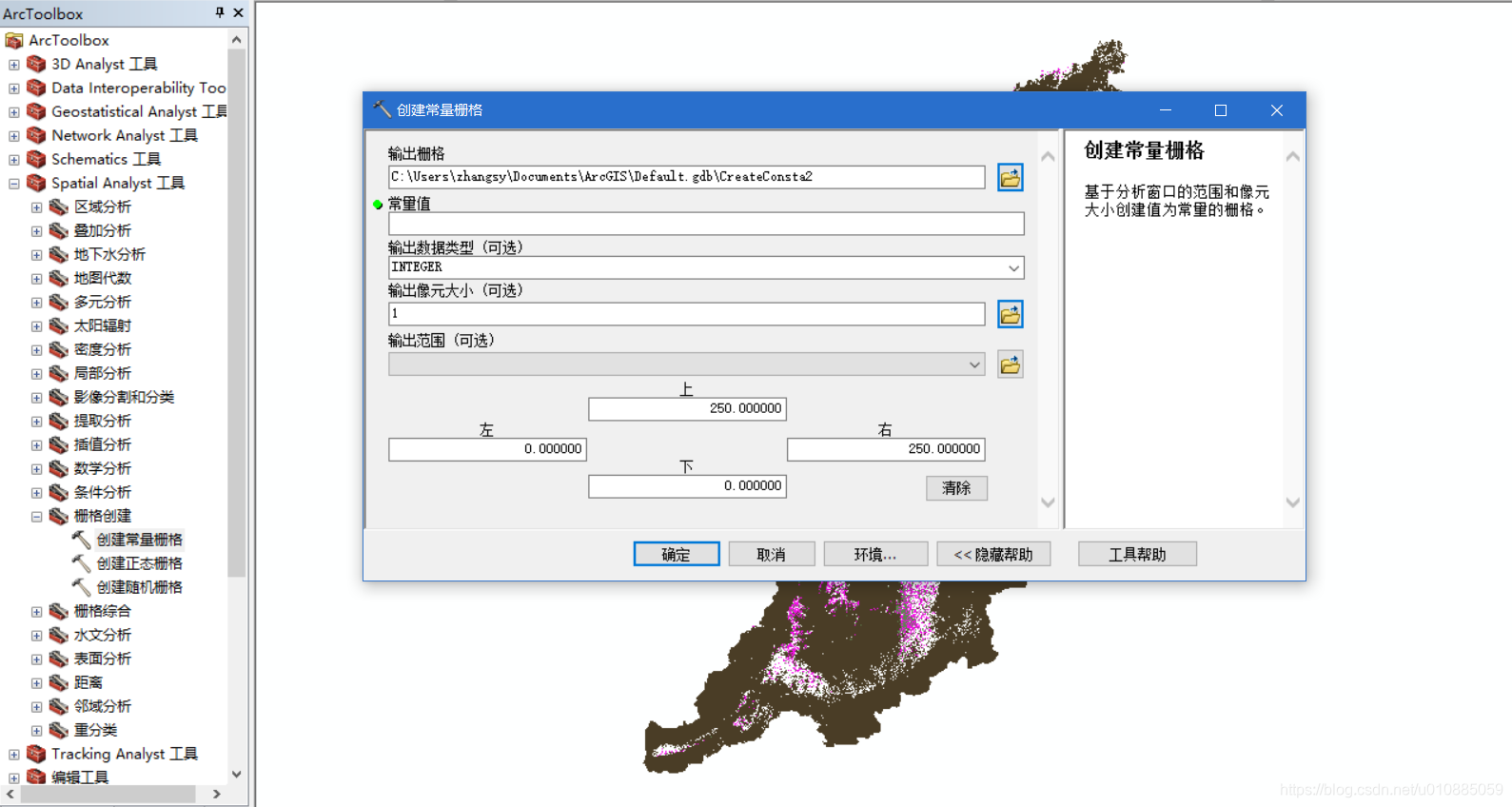Confirm with the 确定 button
Image resolution: width=1512 pixels, height=807 pixels.
(x=677, y=554)
